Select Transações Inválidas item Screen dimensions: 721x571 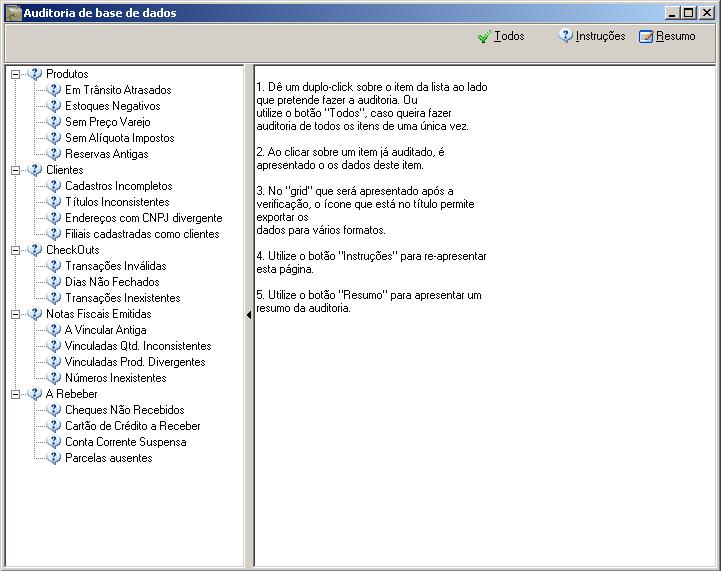point(116,266)
